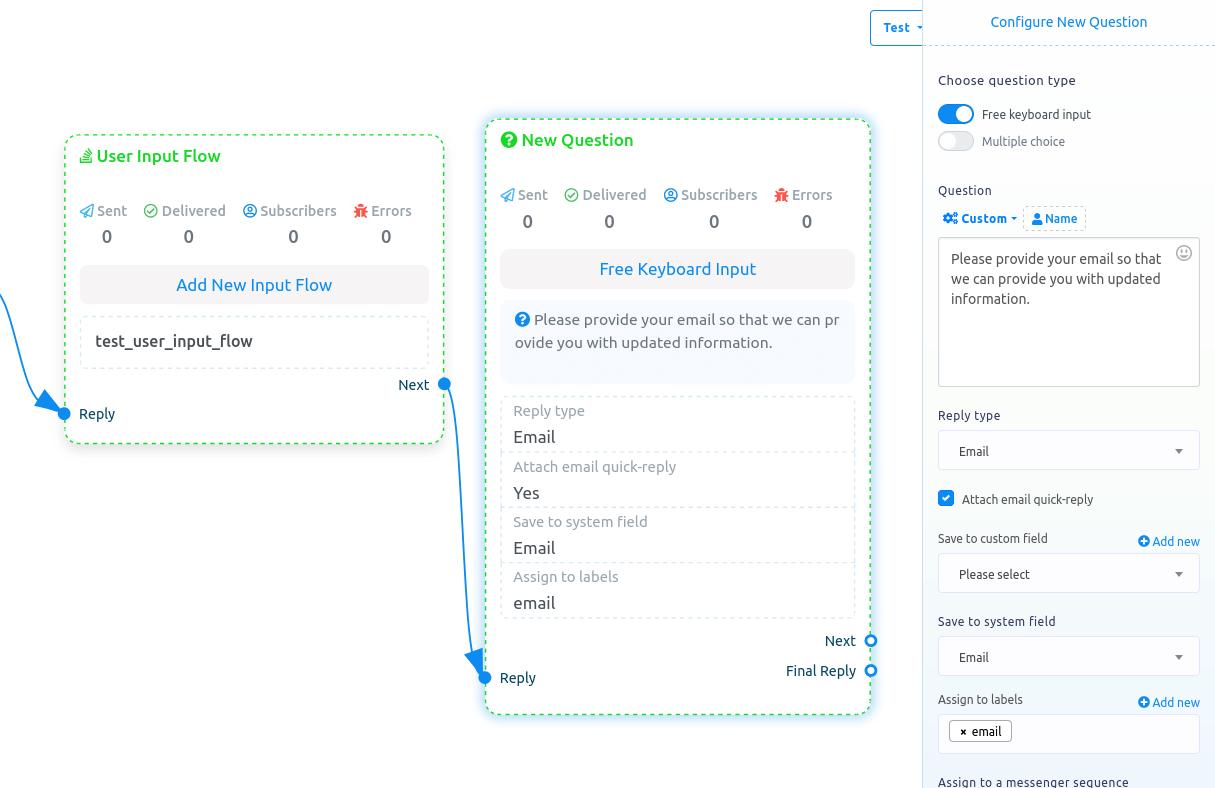1215x788 pixels.
Task: Click the Sent paper plane icon in User Input Flow
Action: coord(87,211)
